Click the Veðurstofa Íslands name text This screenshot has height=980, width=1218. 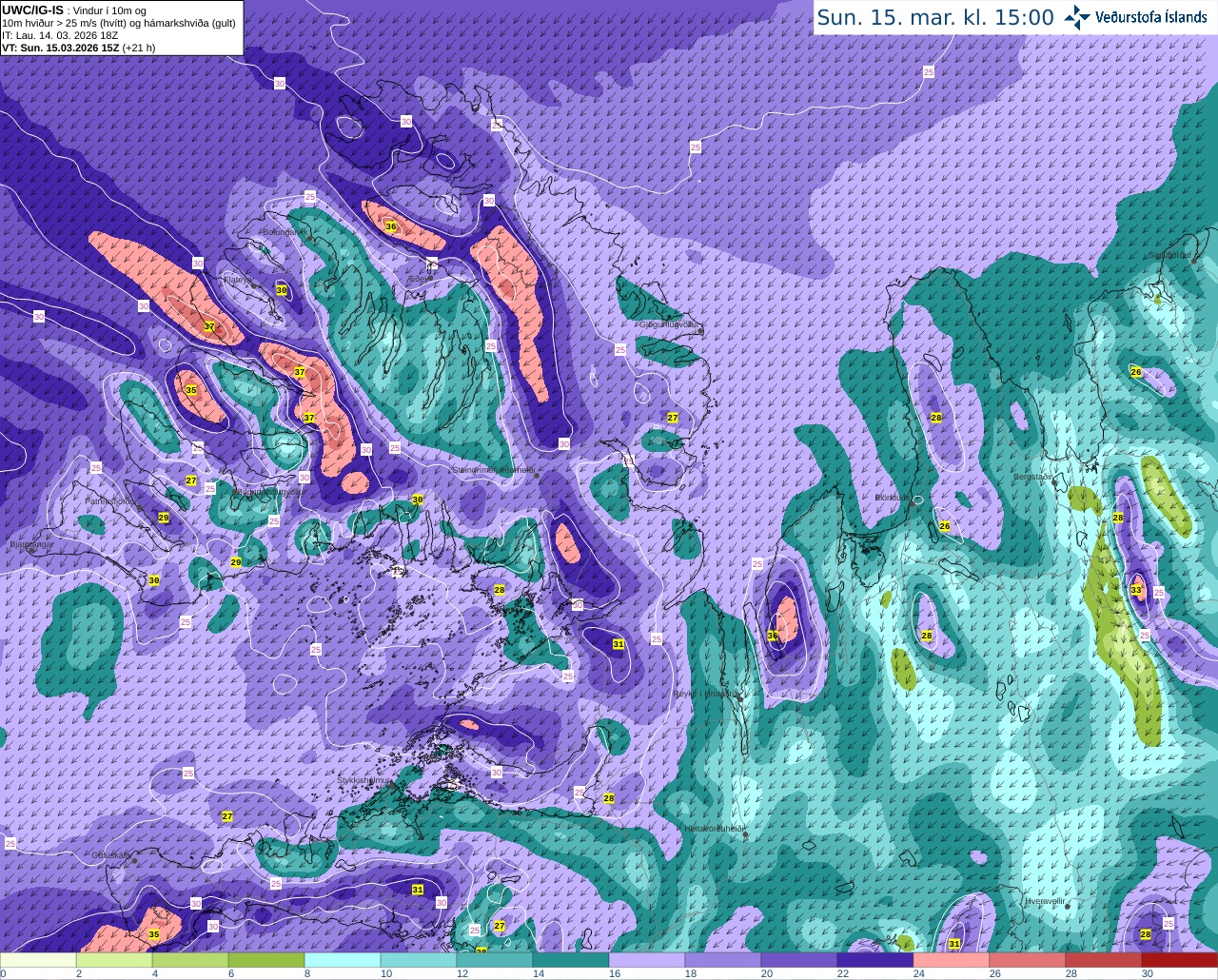point(1151,17)
